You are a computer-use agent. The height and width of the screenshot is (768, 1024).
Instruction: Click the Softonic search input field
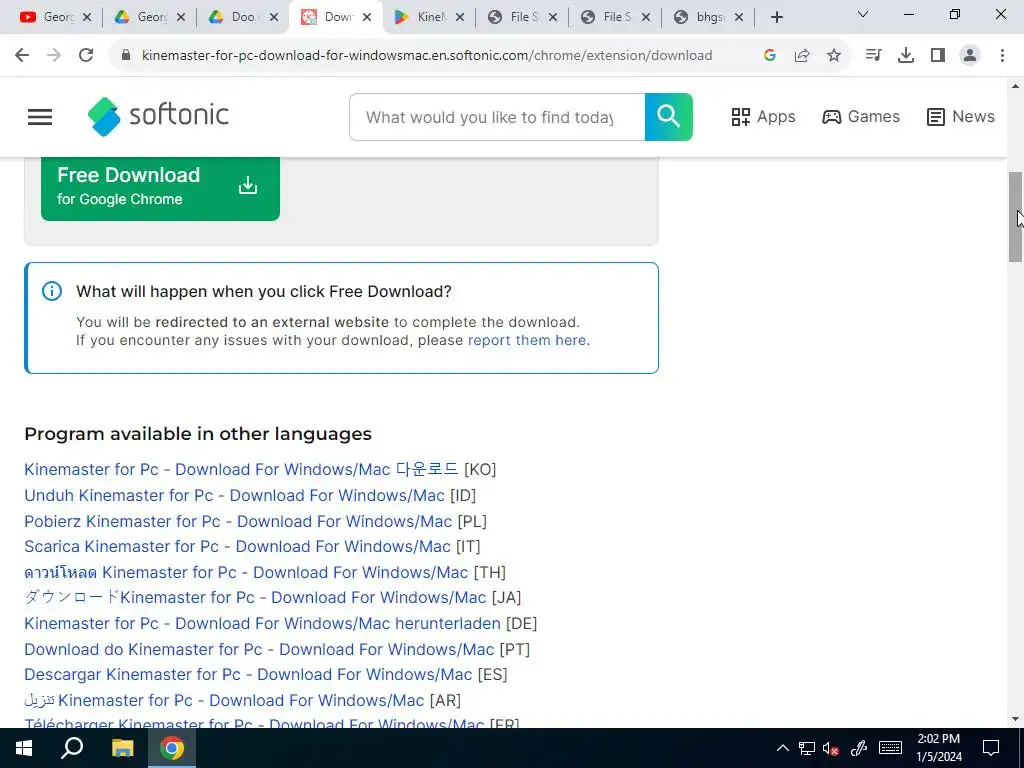(497, 117)
